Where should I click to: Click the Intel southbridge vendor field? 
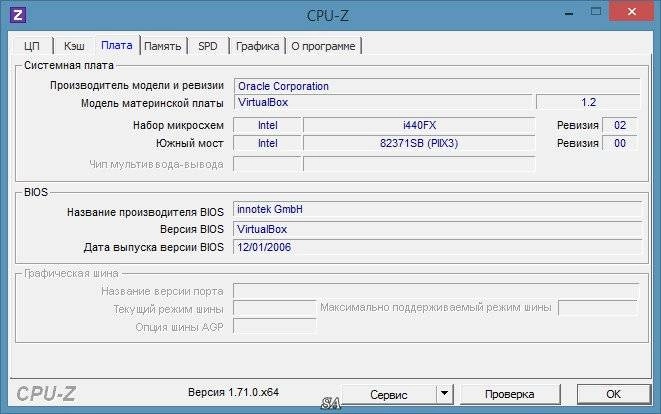point(267,143)
